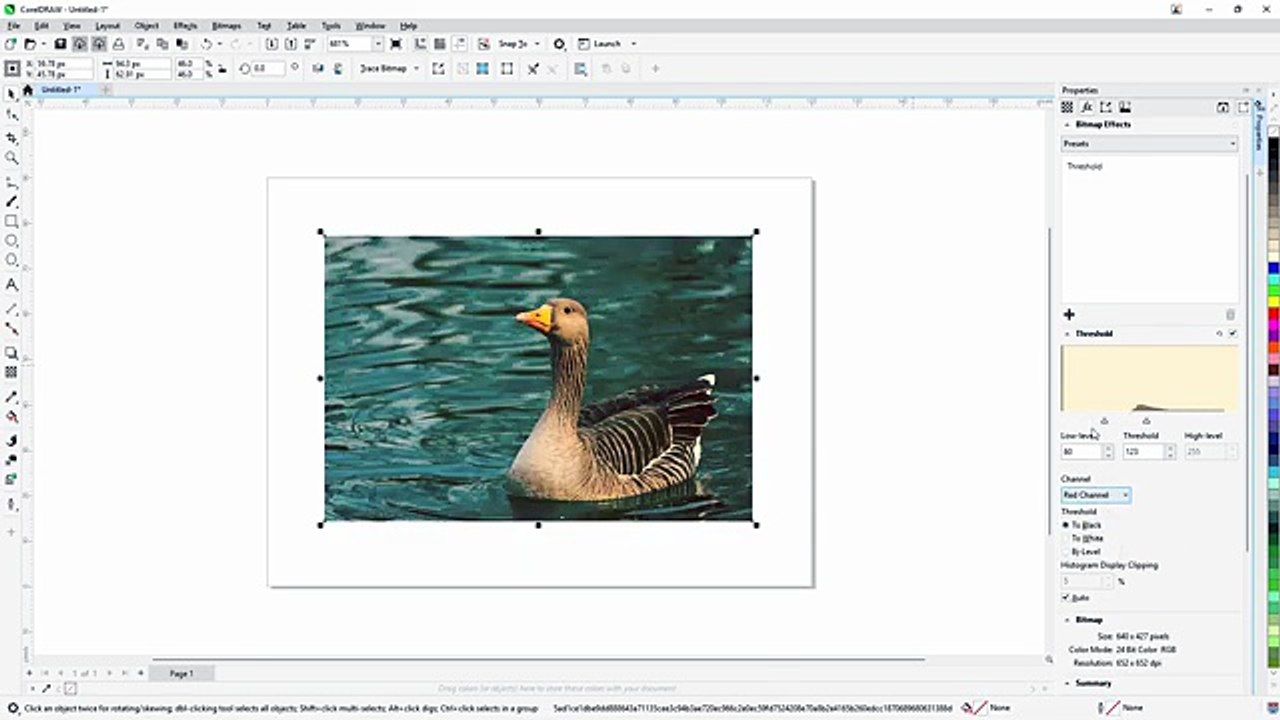Select the Drop Shadow tool in toolbox
The width and height of the screenshot is (1280, 720).
pos(12,353)
